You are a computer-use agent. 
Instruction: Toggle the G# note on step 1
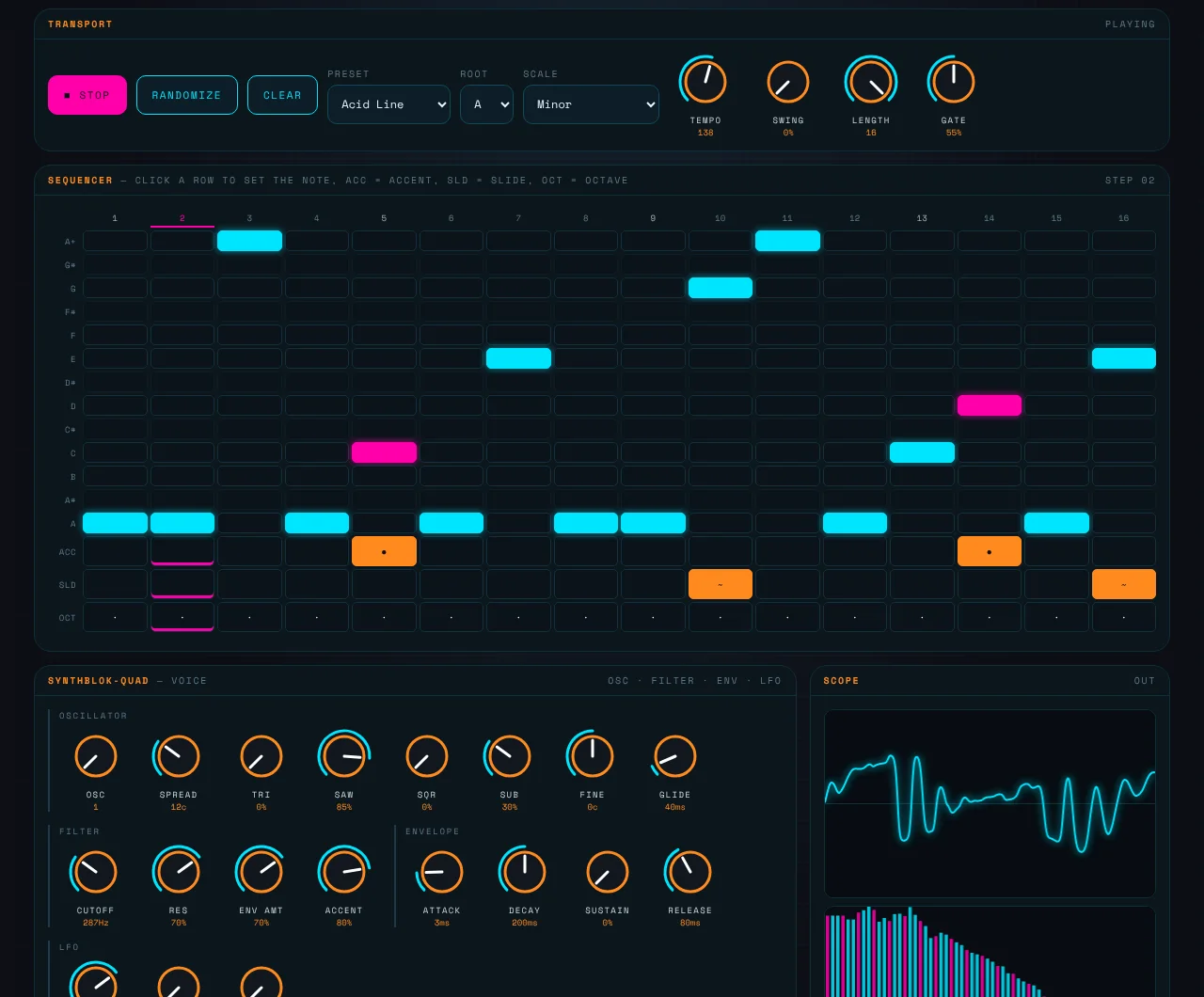click(115, 264)
